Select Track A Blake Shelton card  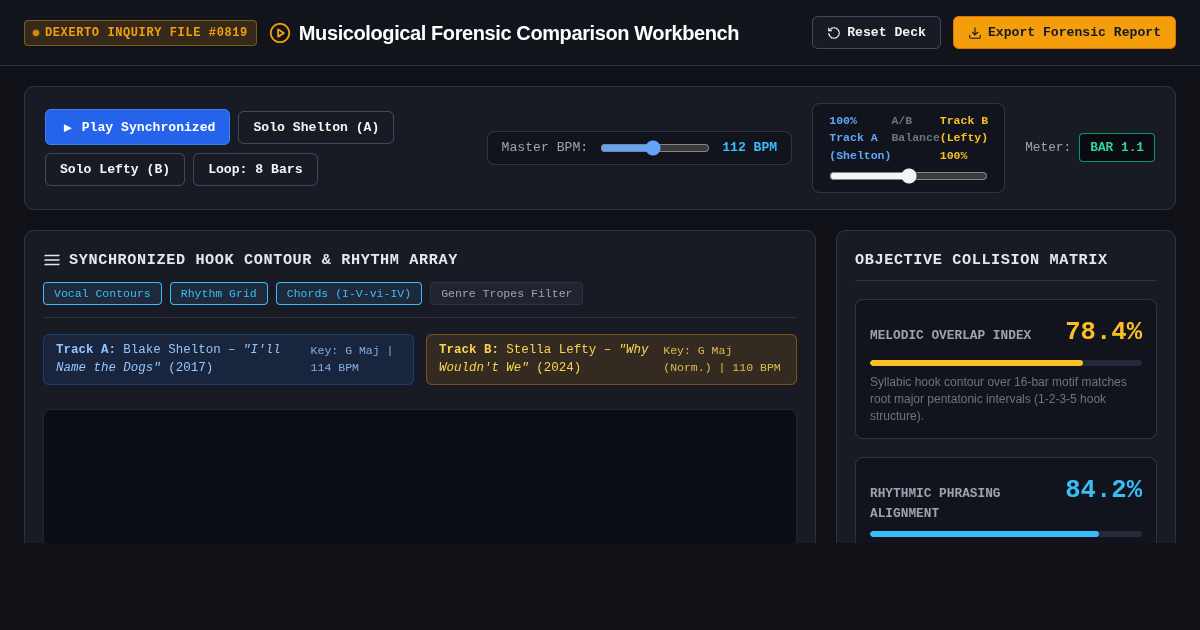(x=228, y=359)
